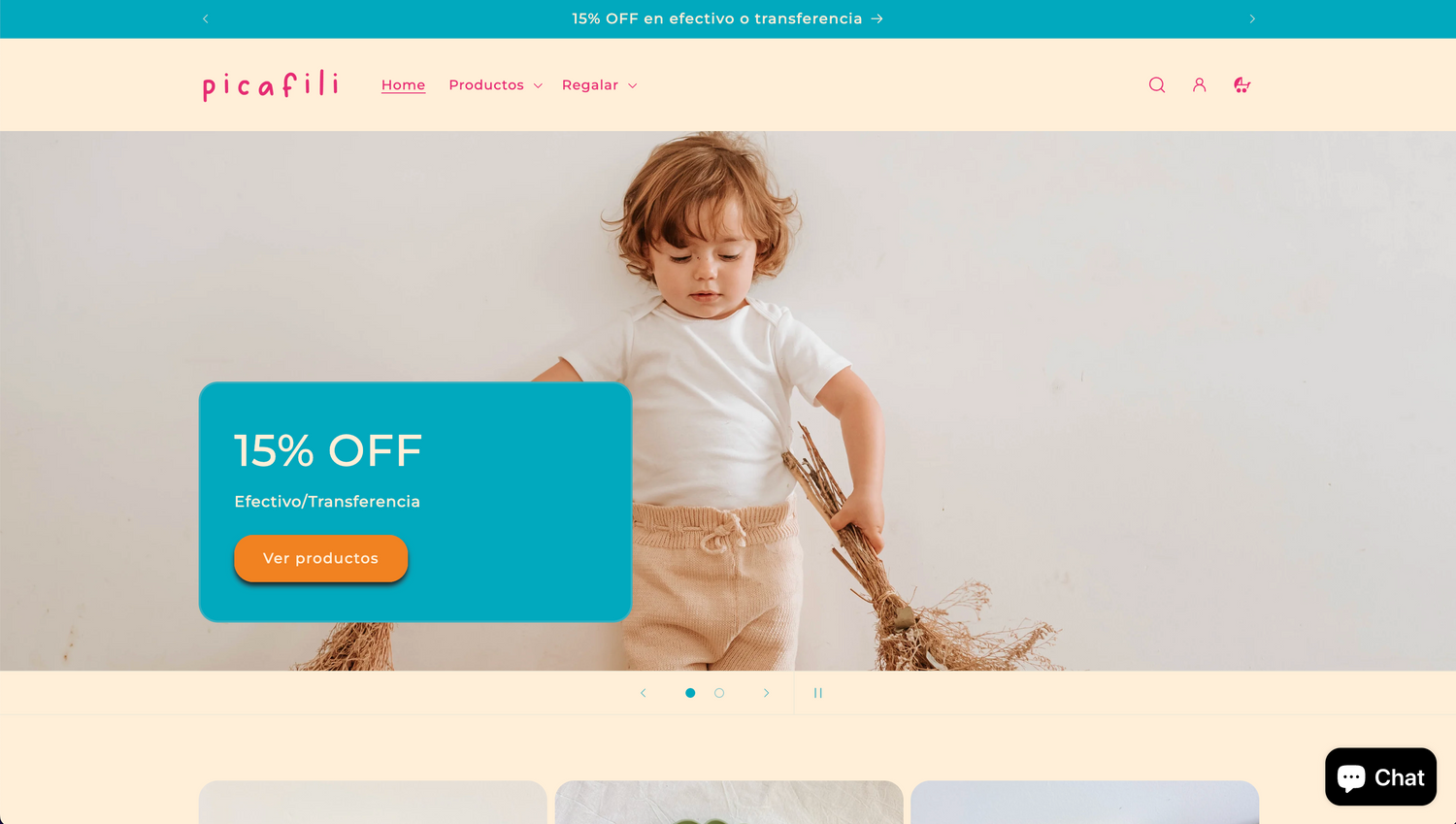Go to previous hero slide arrow
1456x824 pixels.
click(x=643, y=693)
